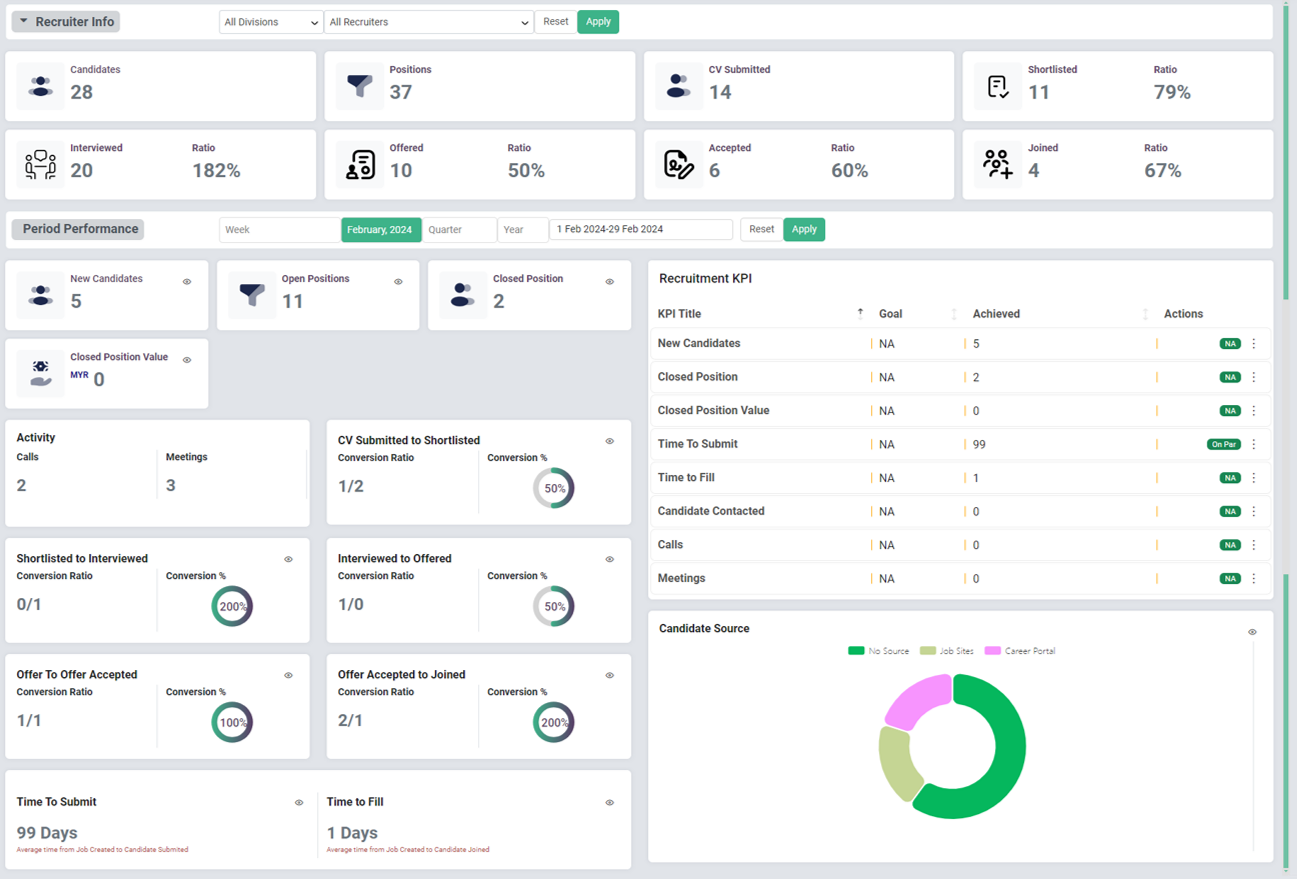Click the No Source legend swatch

tap(856, 651)
